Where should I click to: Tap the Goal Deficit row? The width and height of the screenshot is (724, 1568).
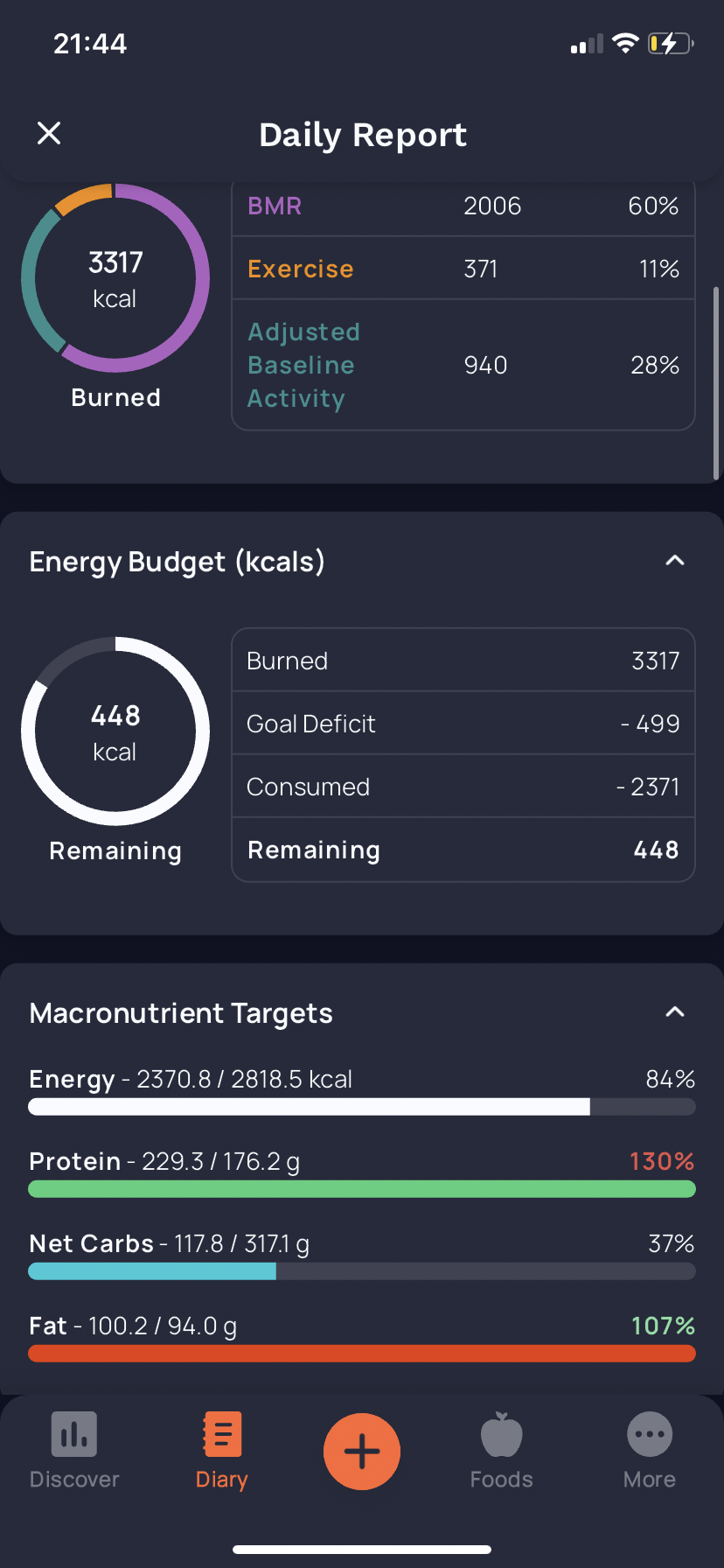(463, 724)
